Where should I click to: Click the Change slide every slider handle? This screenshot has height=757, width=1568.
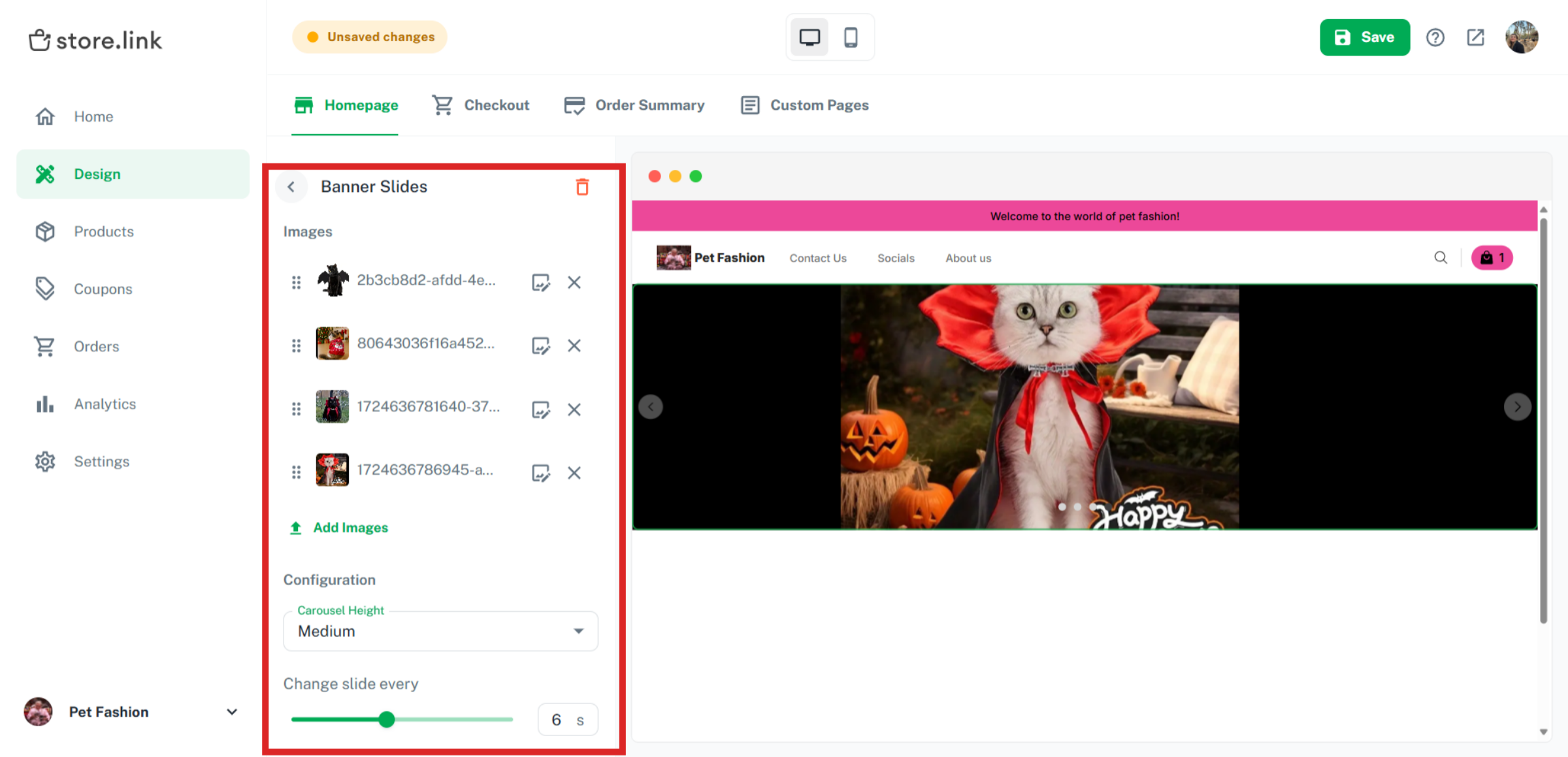(x=387, y=720)
